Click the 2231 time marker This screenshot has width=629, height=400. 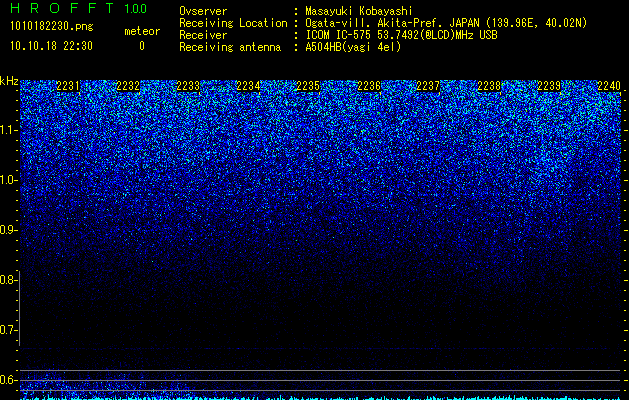pyautogui.click(x=68, y=86)
